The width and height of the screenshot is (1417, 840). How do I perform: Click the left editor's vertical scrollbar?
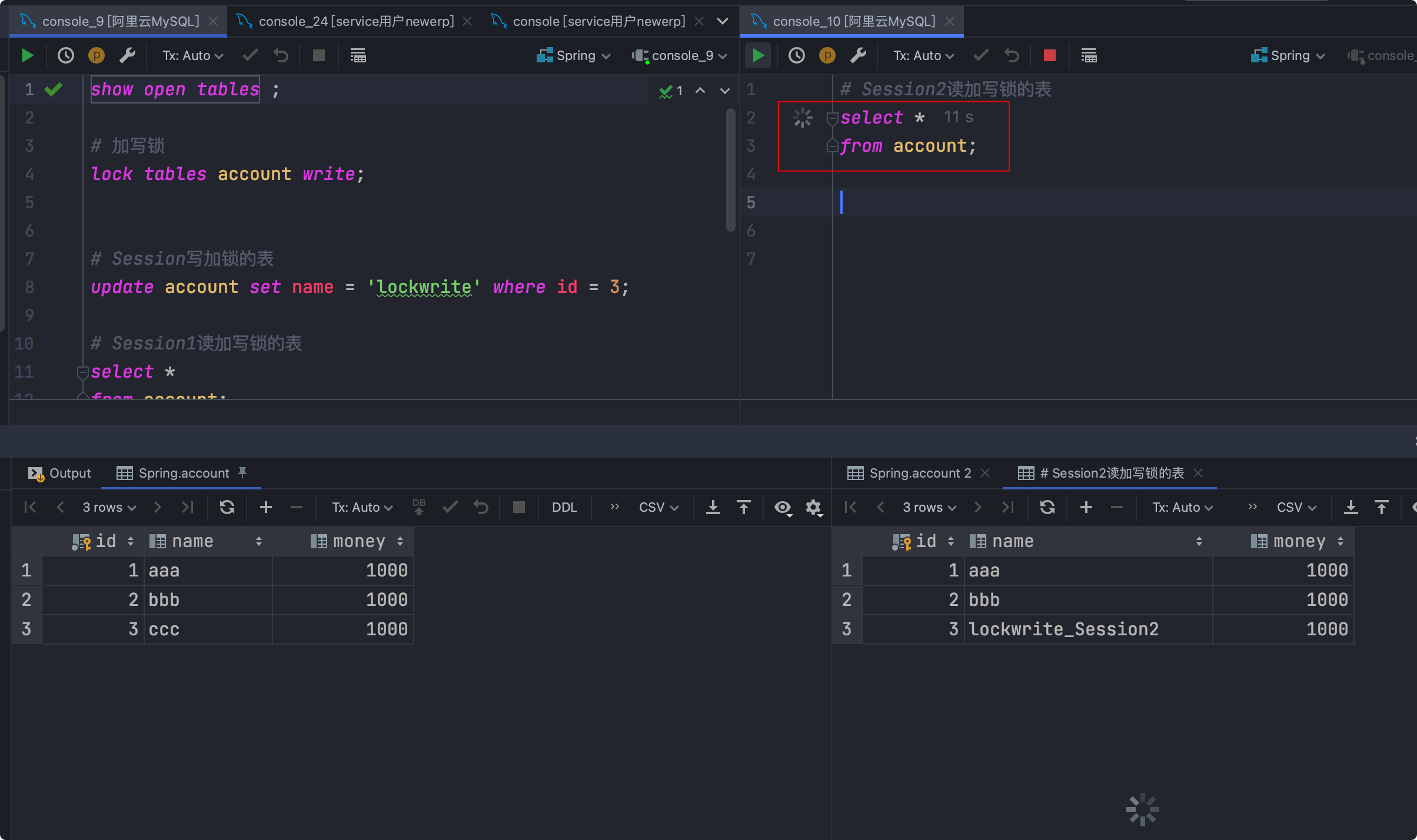[x=730, y=171]
